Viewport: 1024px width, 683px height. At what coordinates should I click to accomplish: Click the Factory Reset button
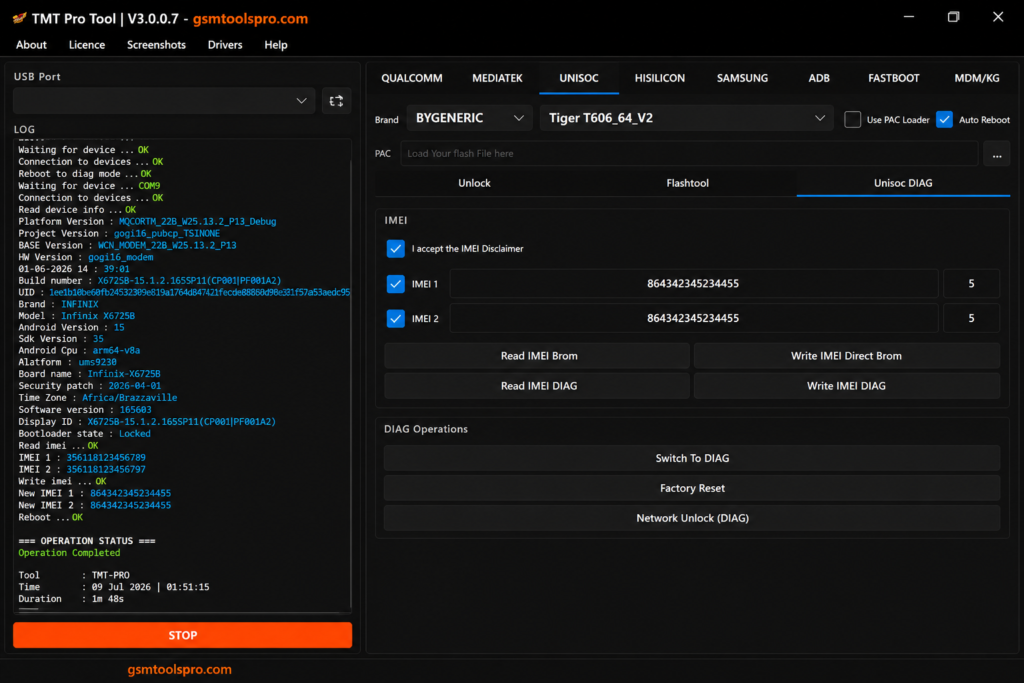[x=692, y=488]
